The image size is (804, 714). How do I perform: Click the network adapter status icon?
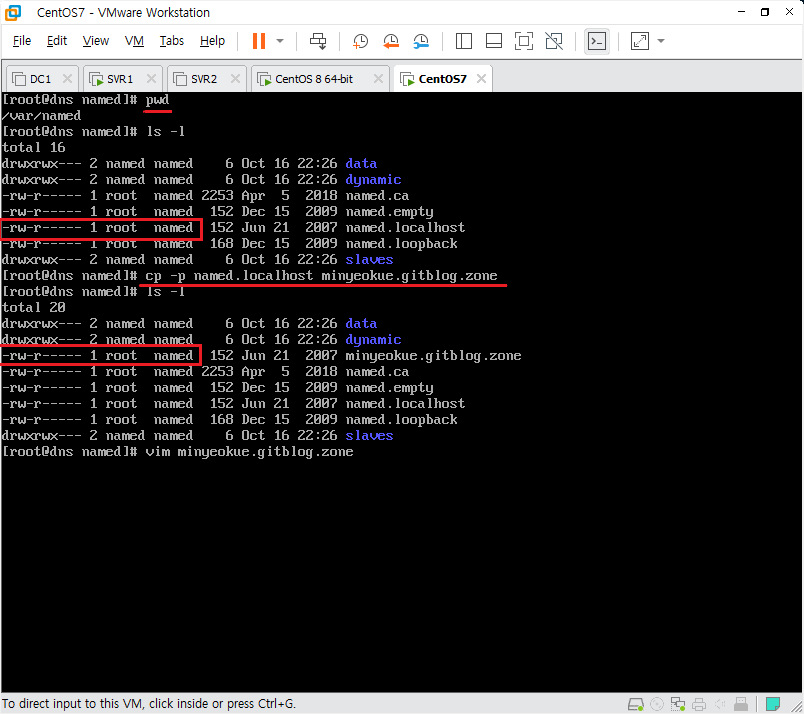tap(678, 704)
